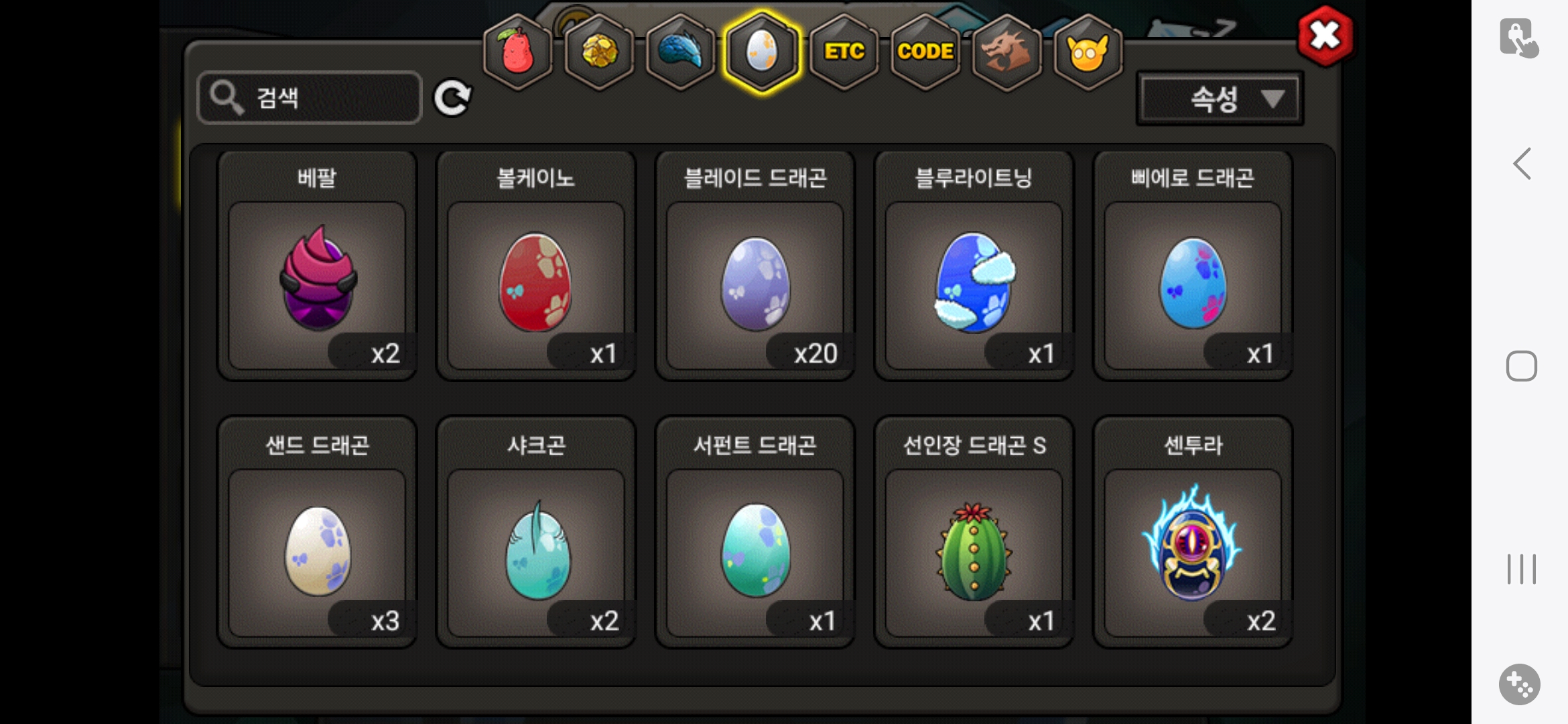Open the CODE category tab

click(925, 52)
